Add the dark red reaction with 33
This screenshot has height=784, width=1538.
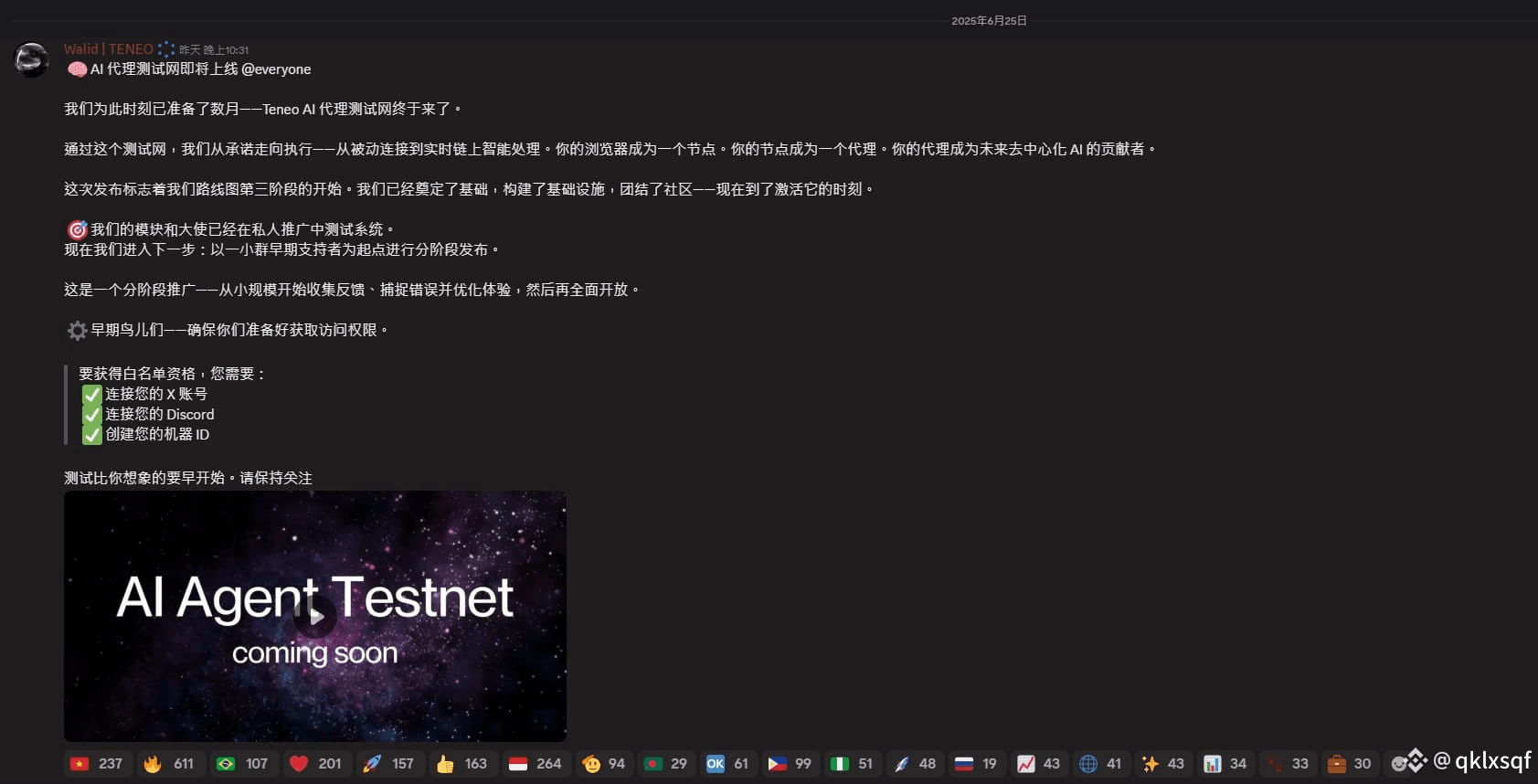[1289, 764]
